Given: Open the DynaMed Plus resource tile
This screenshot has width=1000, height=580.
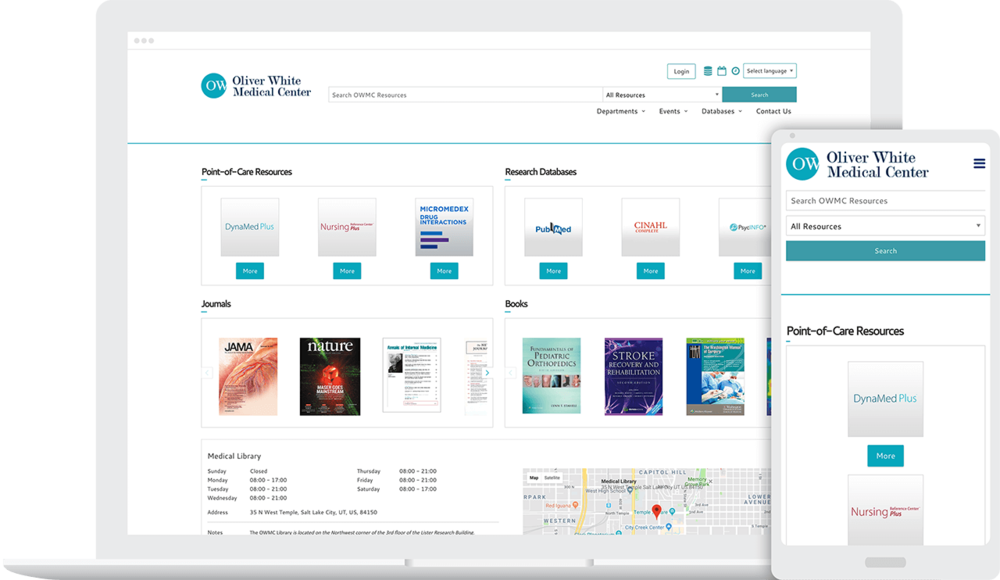Looking at the screenshot, I should pos(249,227).
